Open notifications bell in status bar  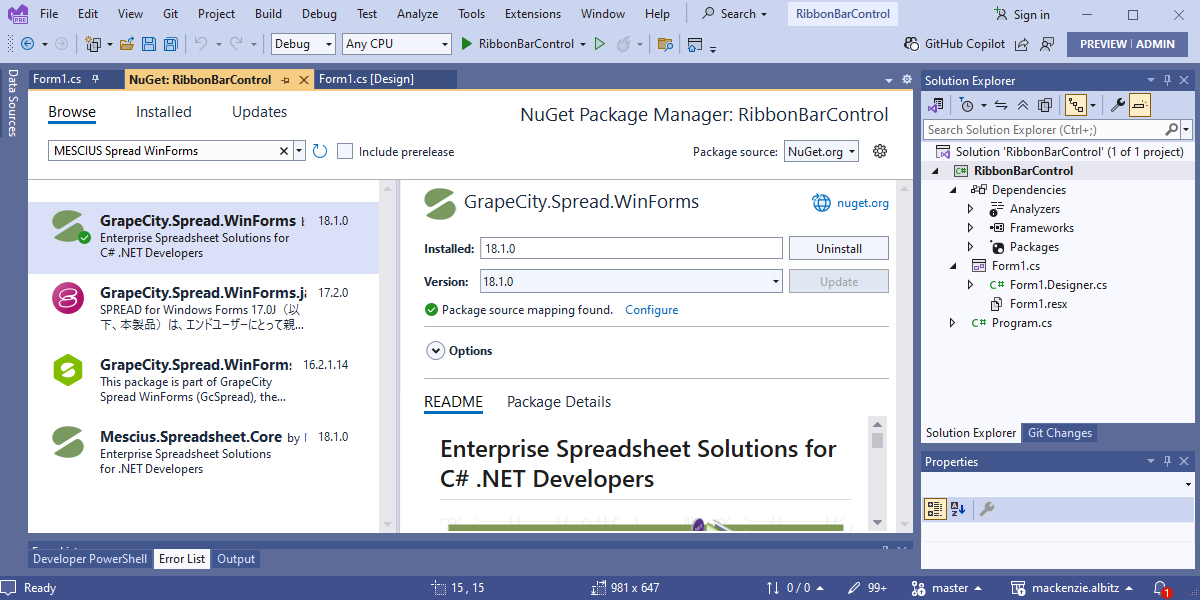tap(1161, 588)
